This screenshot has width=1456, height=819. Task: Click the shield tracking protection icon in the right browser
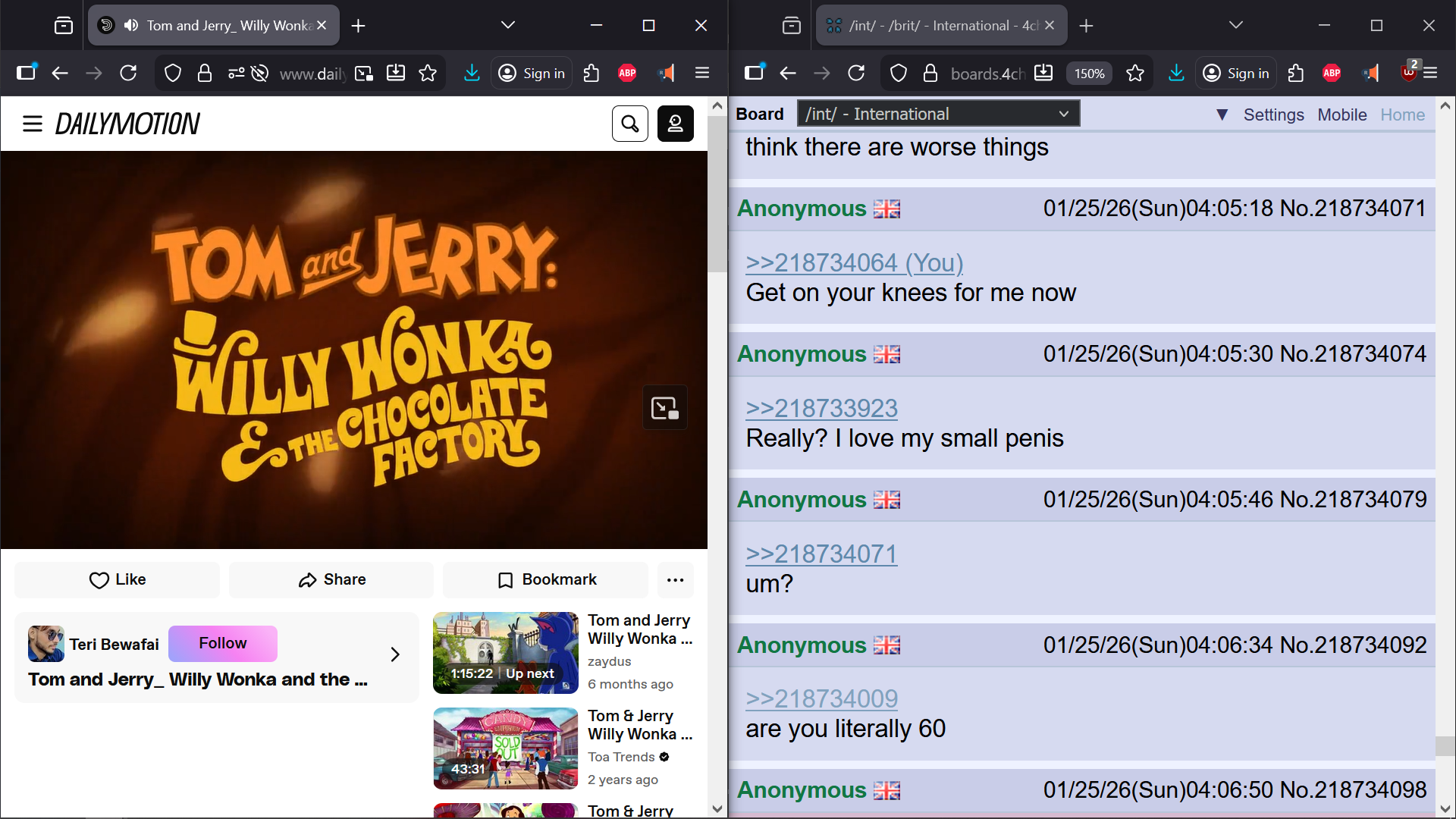(x=899, y=73)
